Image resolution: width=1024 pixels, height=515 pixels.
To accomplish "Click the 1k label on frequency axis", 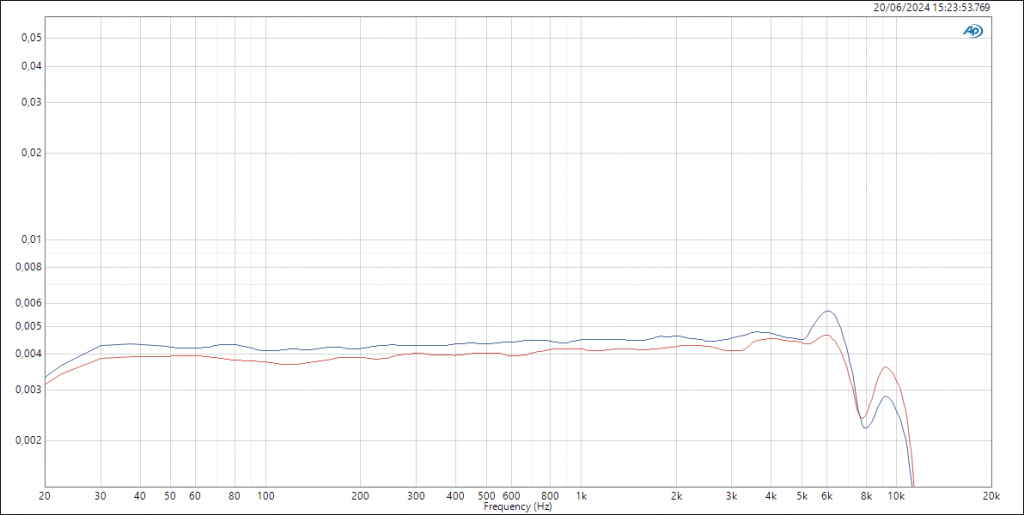I will click(x=582, y=496).
